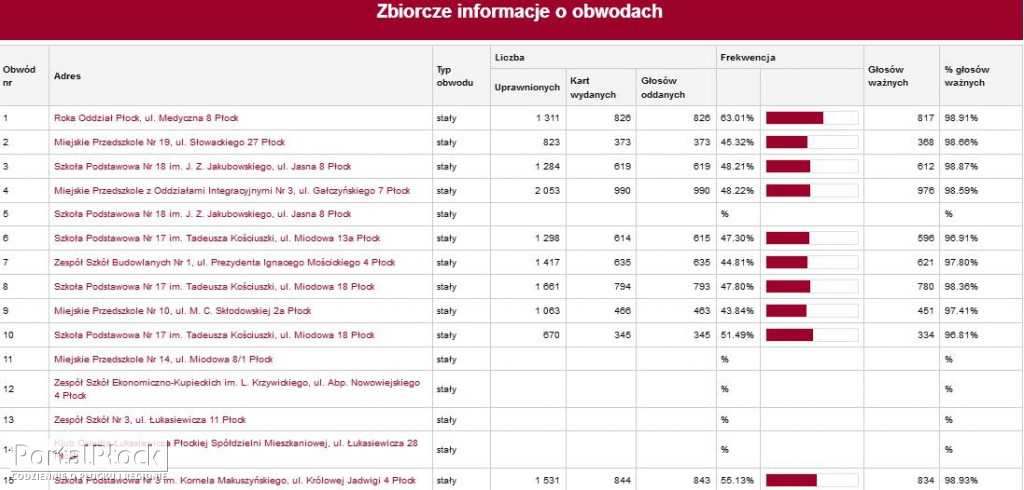Click the 48.21% turnout bar for district 3
Screen dimensions: 1024x490
pos(812,167)
